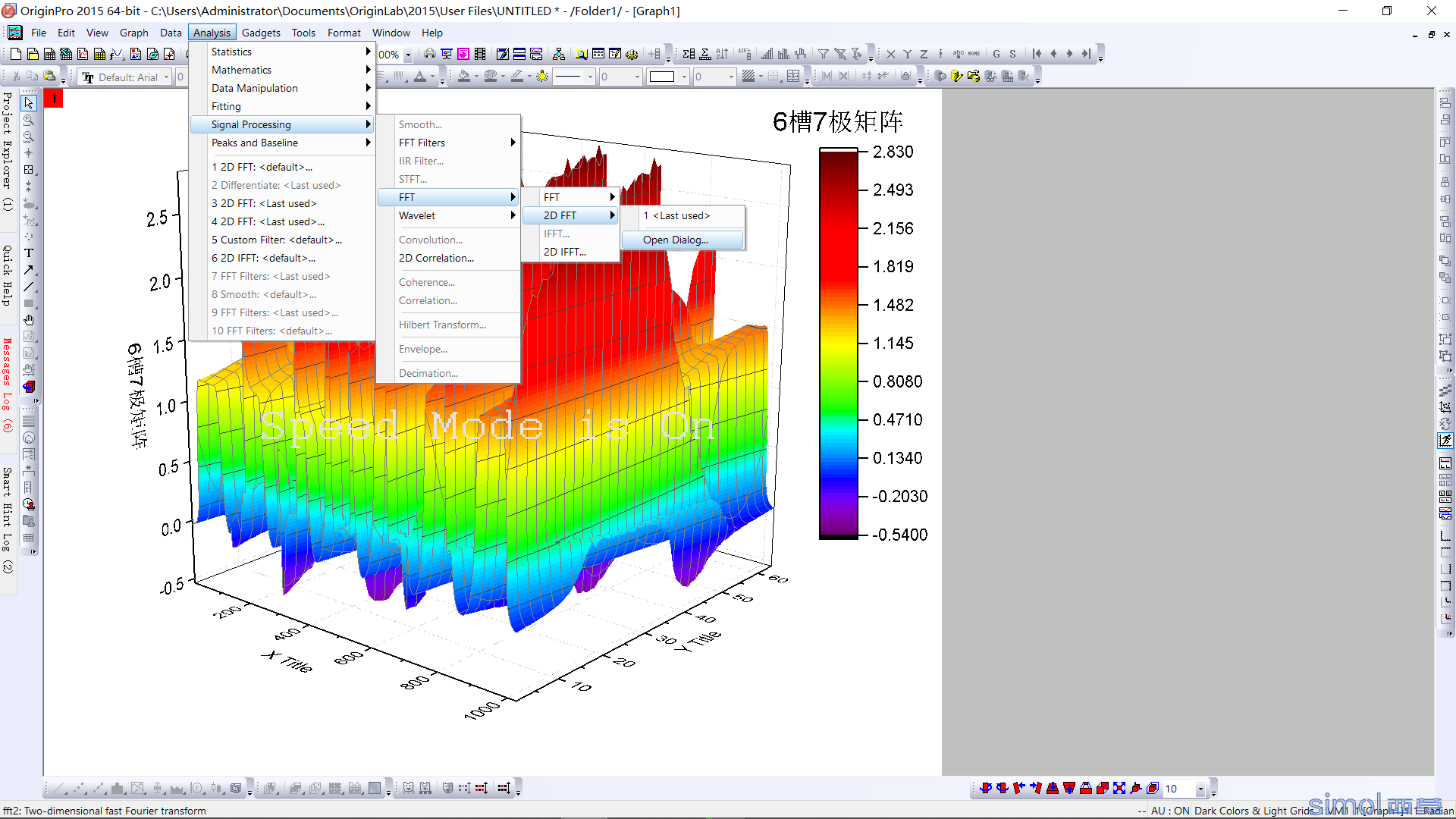Screen dimensions: 1456x819
Task: Select the Zoom Out tool
Action: (29, 136)
